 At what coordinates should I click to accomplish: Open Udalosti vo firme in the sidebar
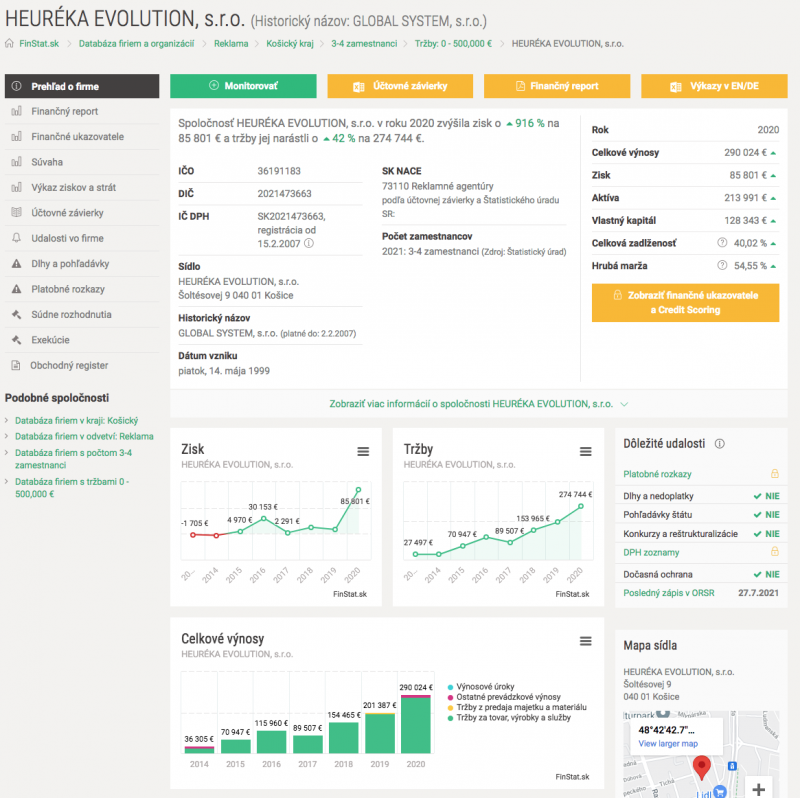pos(82,238)
